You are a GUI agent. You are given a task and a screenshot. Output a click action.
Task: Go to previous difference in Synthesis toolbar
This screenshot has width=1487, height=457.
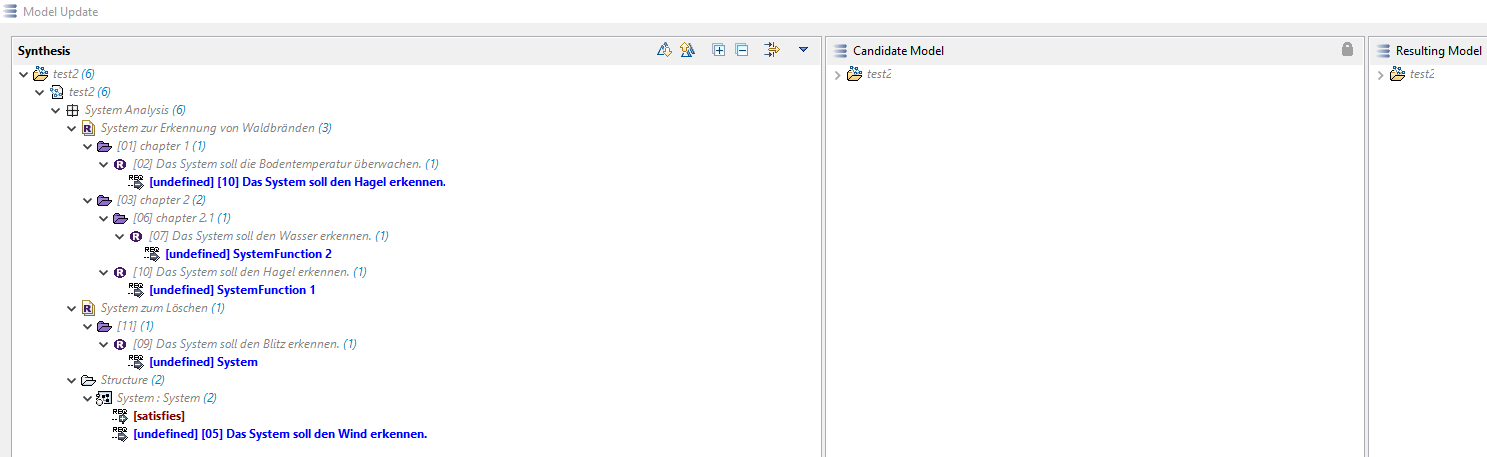[x=687, y=50]
